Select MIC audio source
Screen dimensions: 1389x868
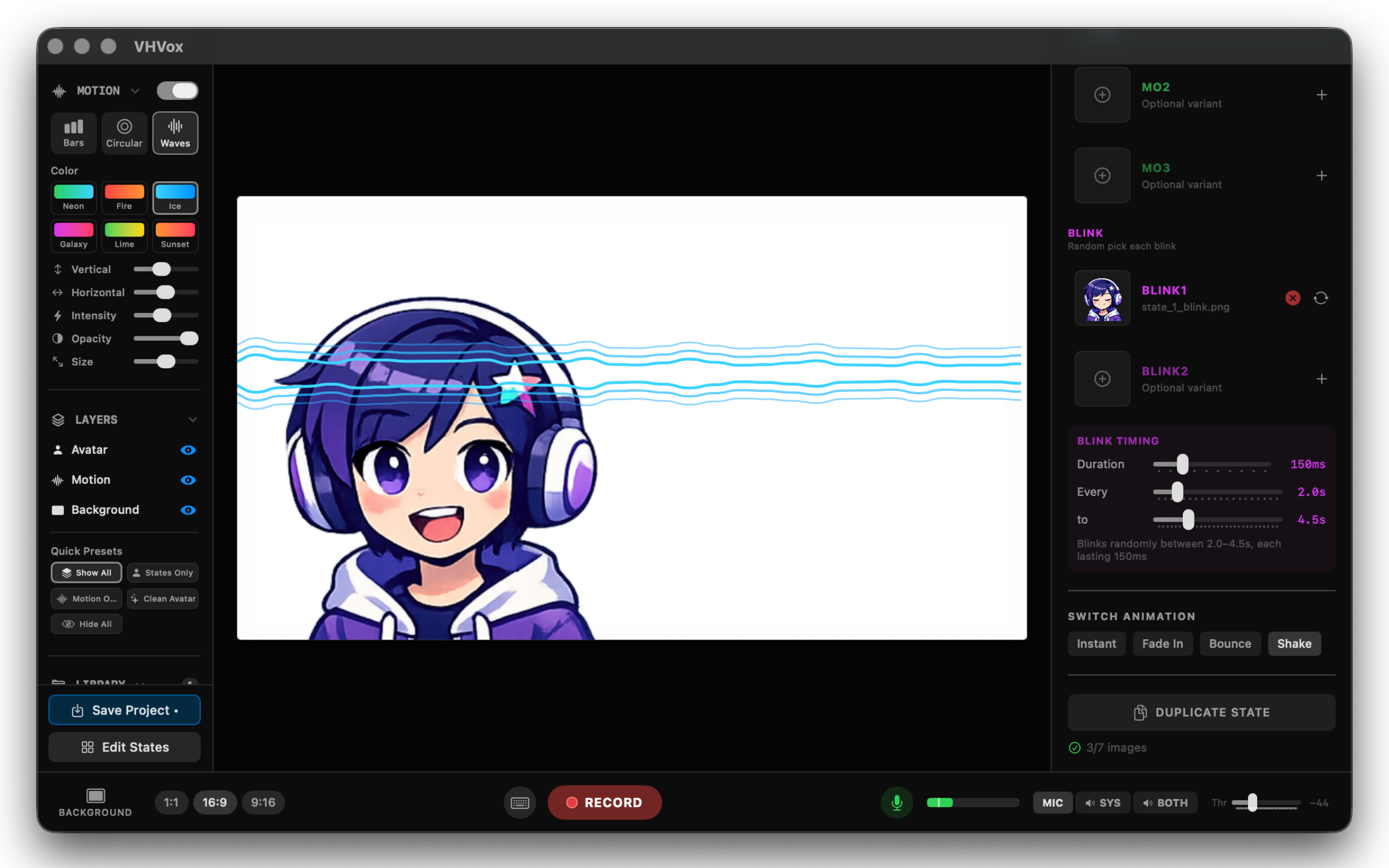pos(1052,802)
